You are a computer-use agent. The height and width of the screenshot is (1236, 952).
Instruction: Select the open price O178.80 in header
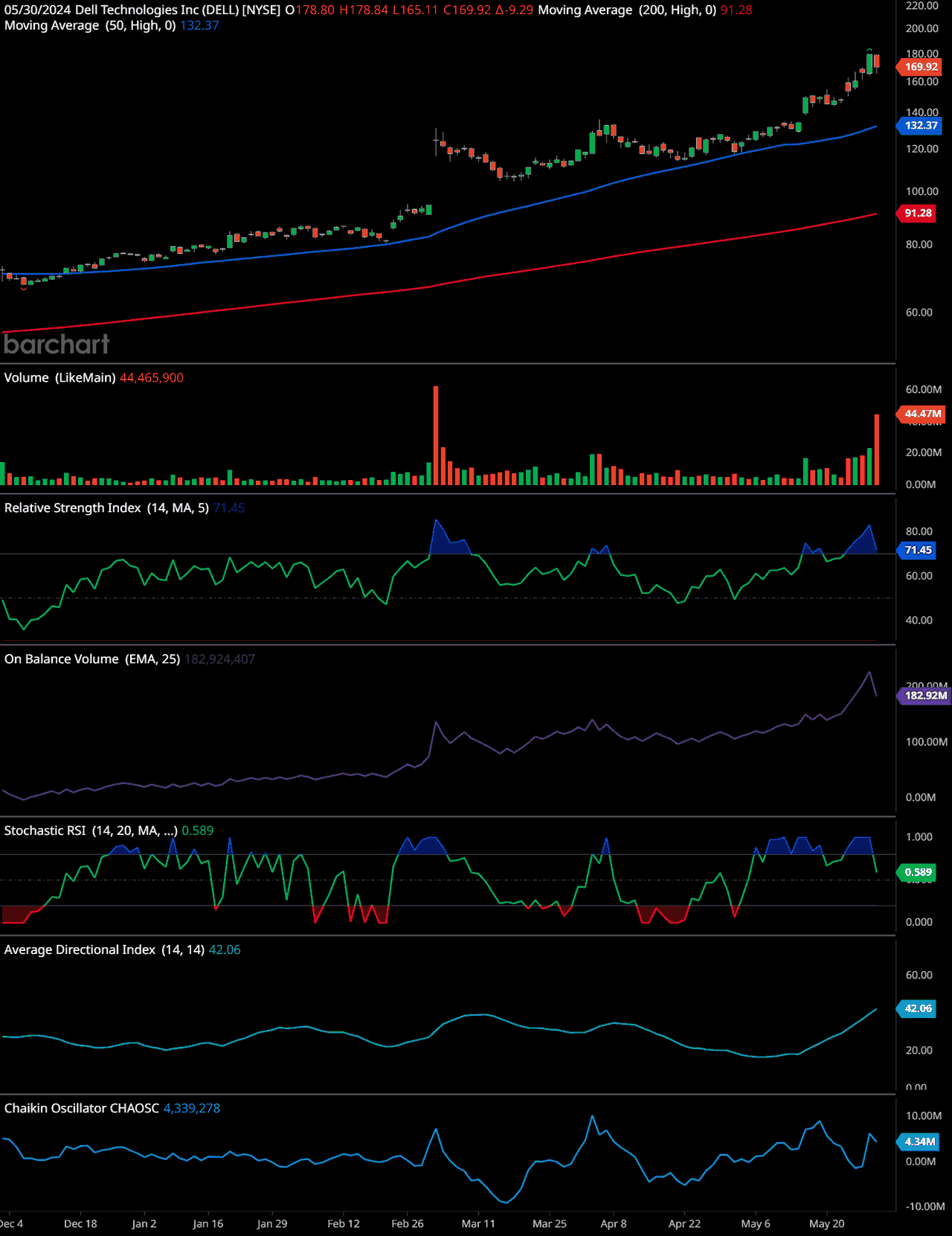310,10
